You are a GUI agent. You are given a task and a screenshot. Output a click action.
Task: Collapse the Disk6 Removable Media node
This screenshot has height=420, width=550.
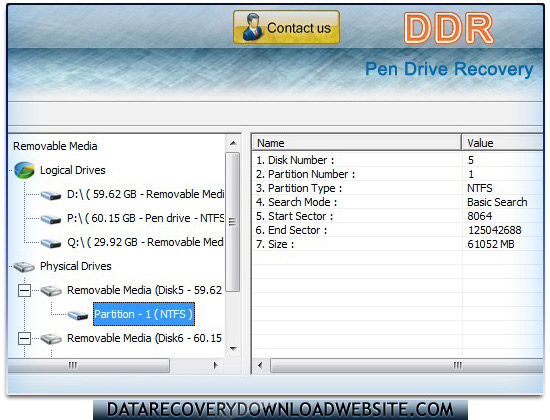25,339
